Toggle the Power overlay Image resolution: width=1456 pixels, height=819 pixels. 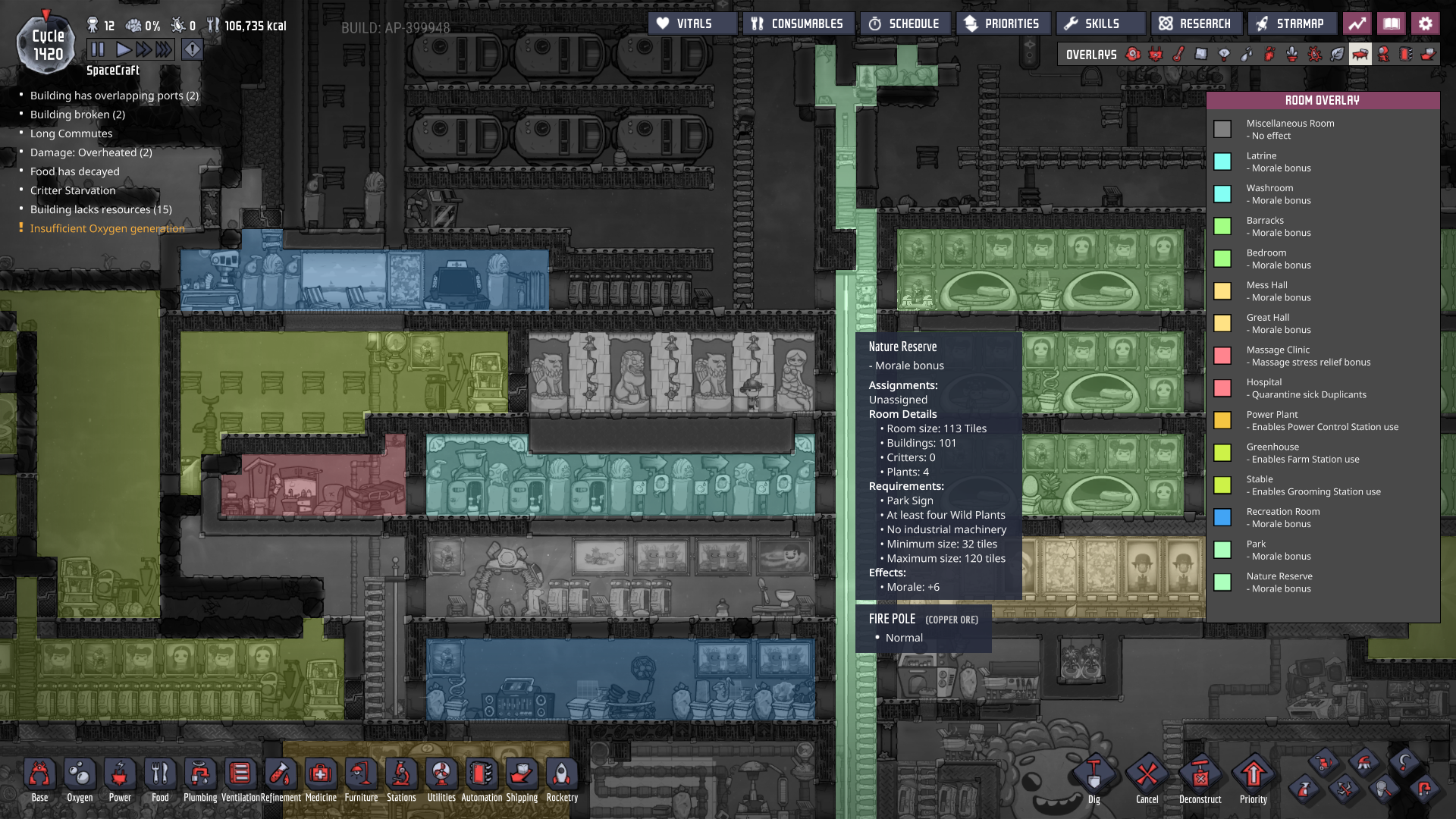(x=1156, y=55)
